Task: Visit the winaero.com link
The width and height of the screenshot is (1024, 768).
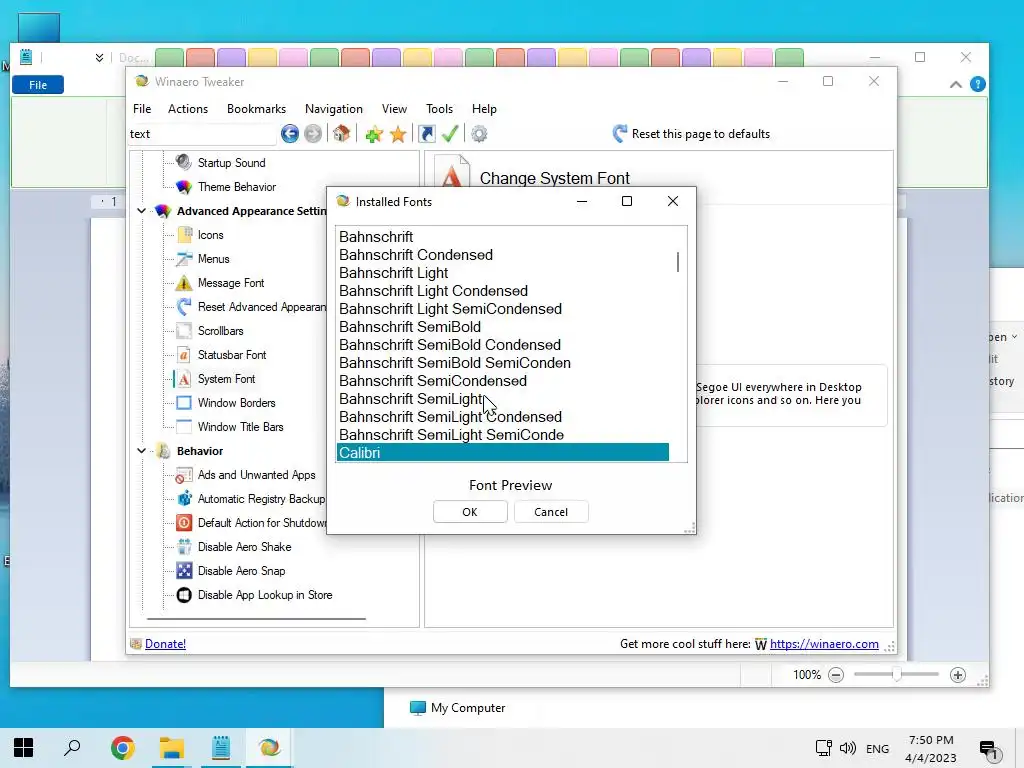Action: tap(824, 644)
